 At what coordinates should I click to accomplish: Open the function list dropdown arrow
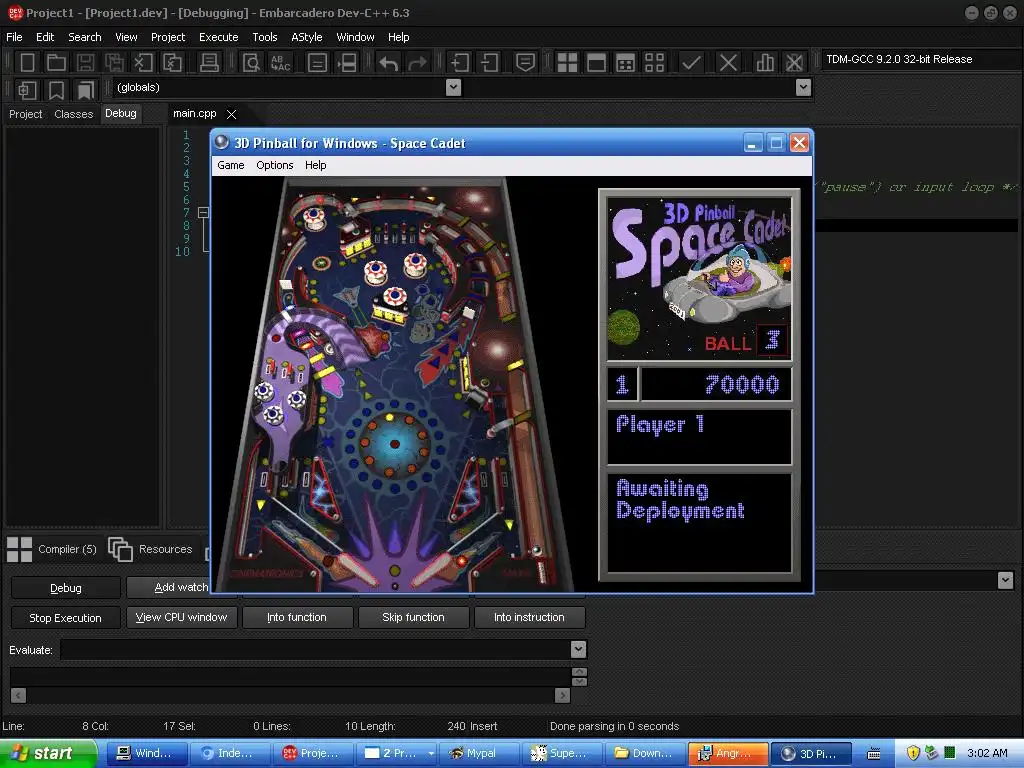coord(804,88)
